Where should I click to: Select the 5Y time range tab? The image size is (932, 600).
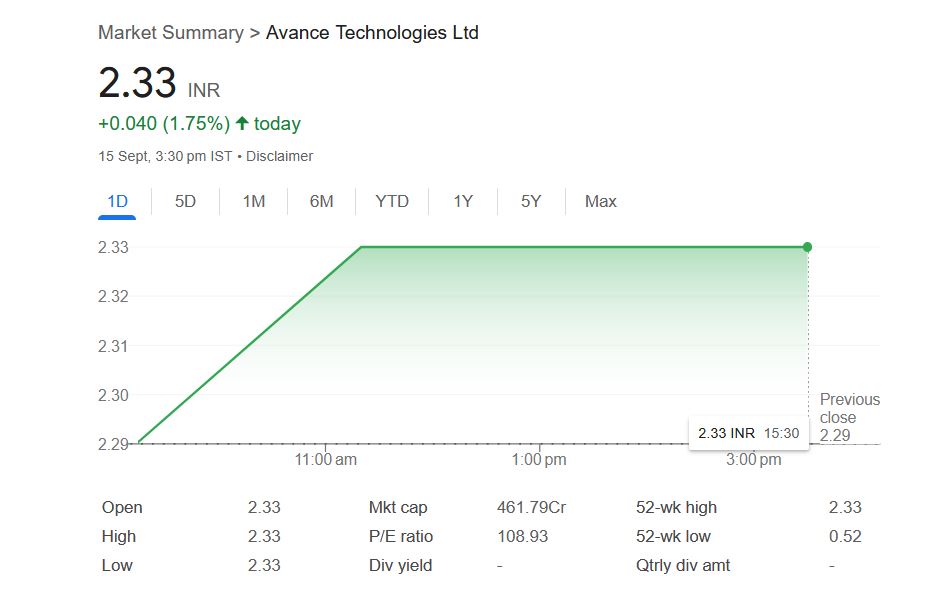click(x=531, y=201)
